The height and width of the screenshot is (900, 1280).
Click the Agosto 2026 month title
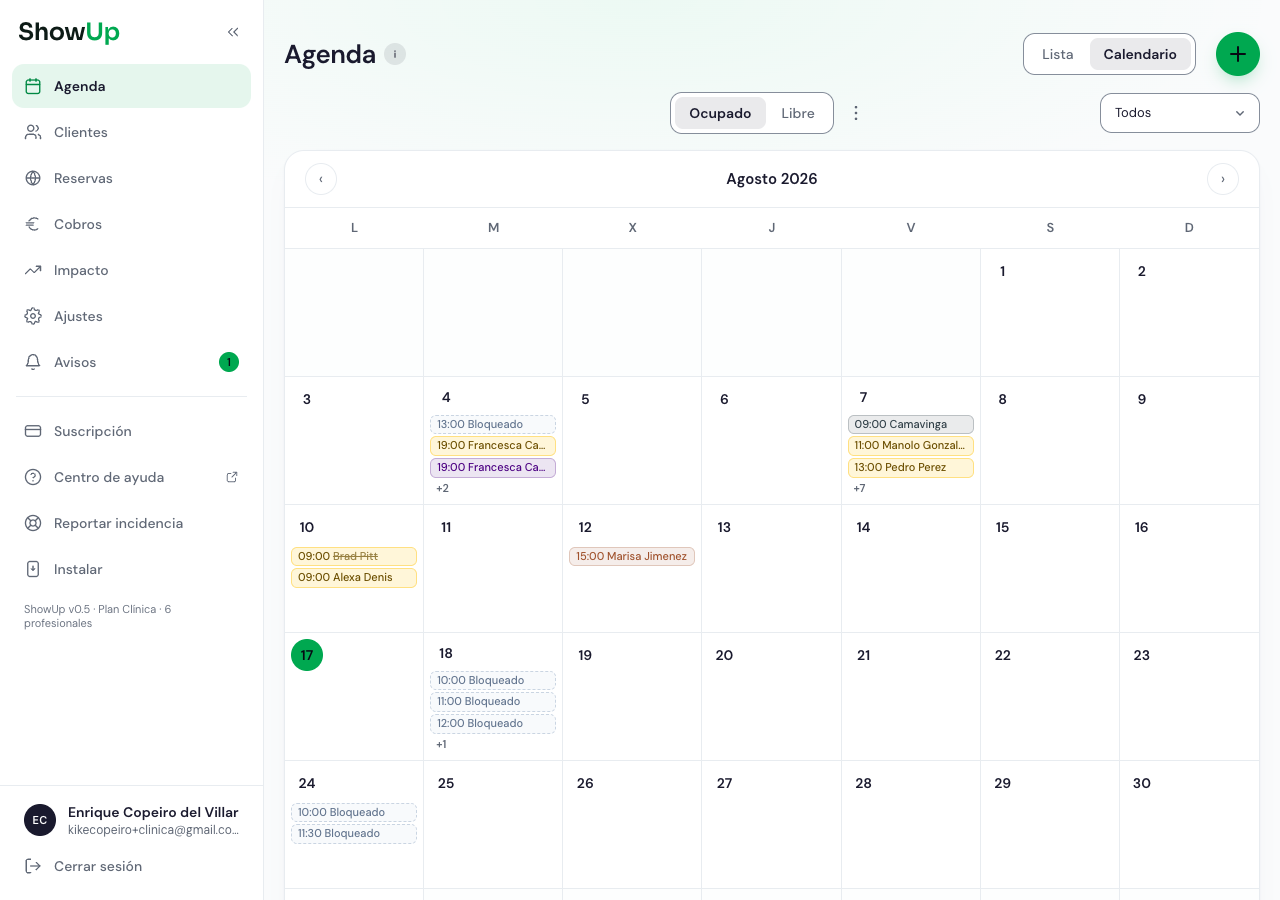(772, 179)
